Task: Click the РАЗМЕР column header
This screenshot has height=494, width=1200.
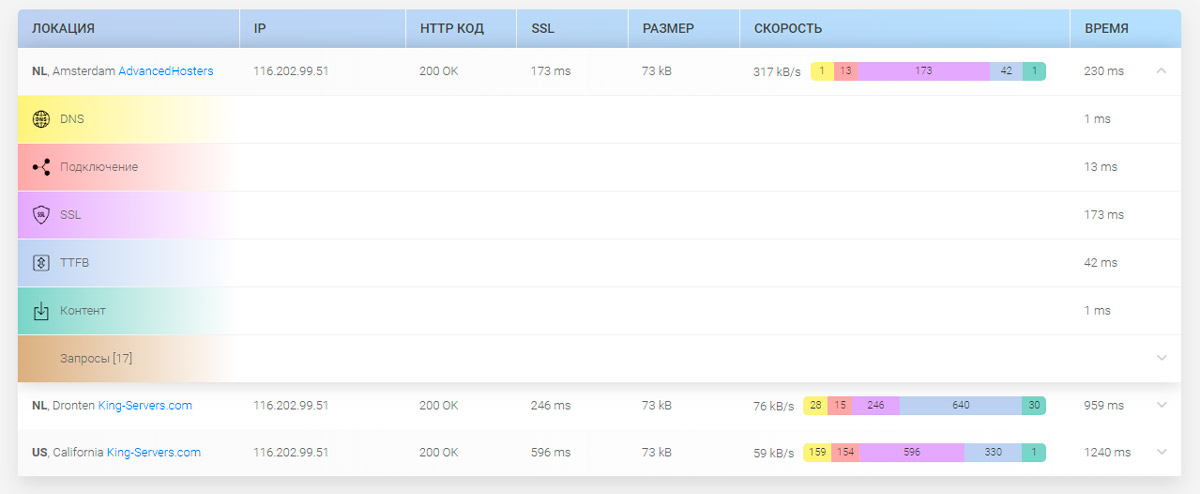Action: click(667, 29)
